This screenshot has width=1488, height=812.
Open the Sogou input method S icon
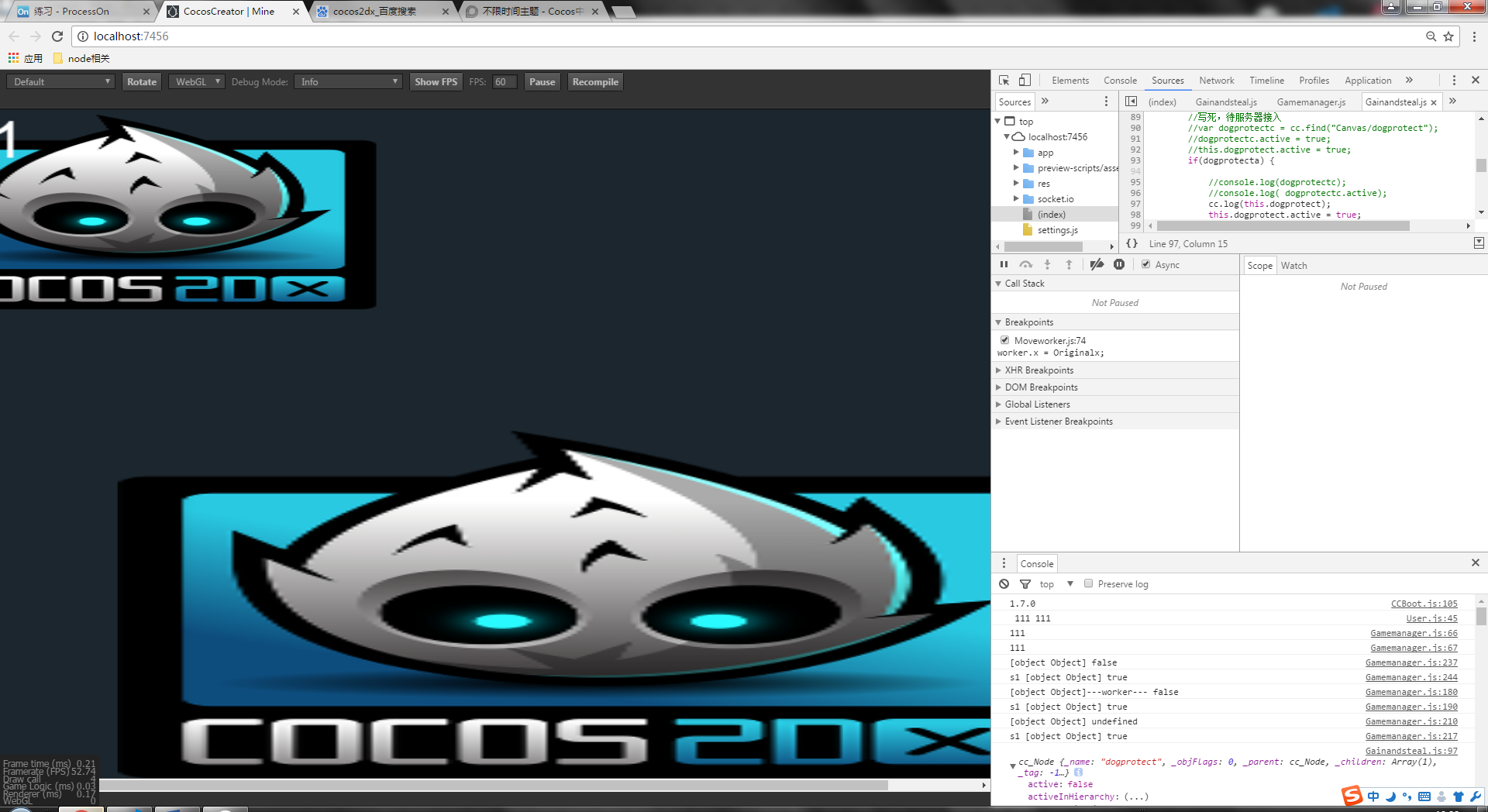click(x=1352, y=796)
